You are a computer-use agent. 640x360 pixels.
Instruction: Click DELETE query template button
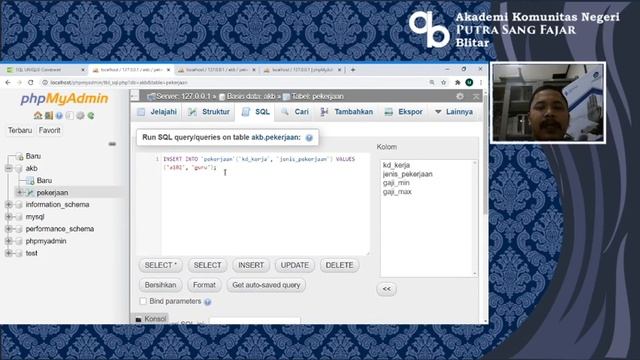click(339, 265)
